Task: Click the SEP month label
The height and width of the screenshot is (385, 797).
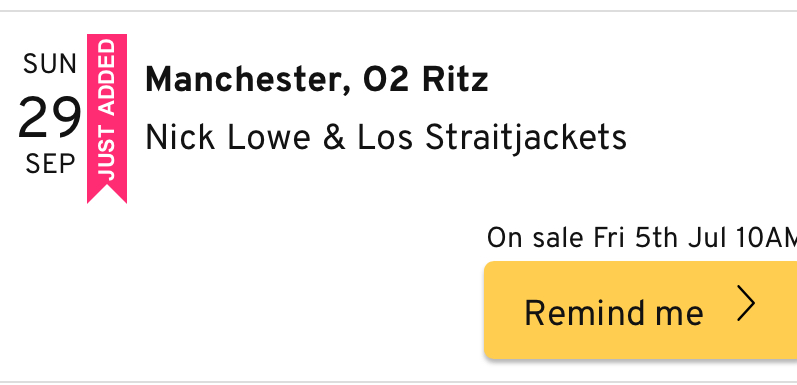Action: 50,164
